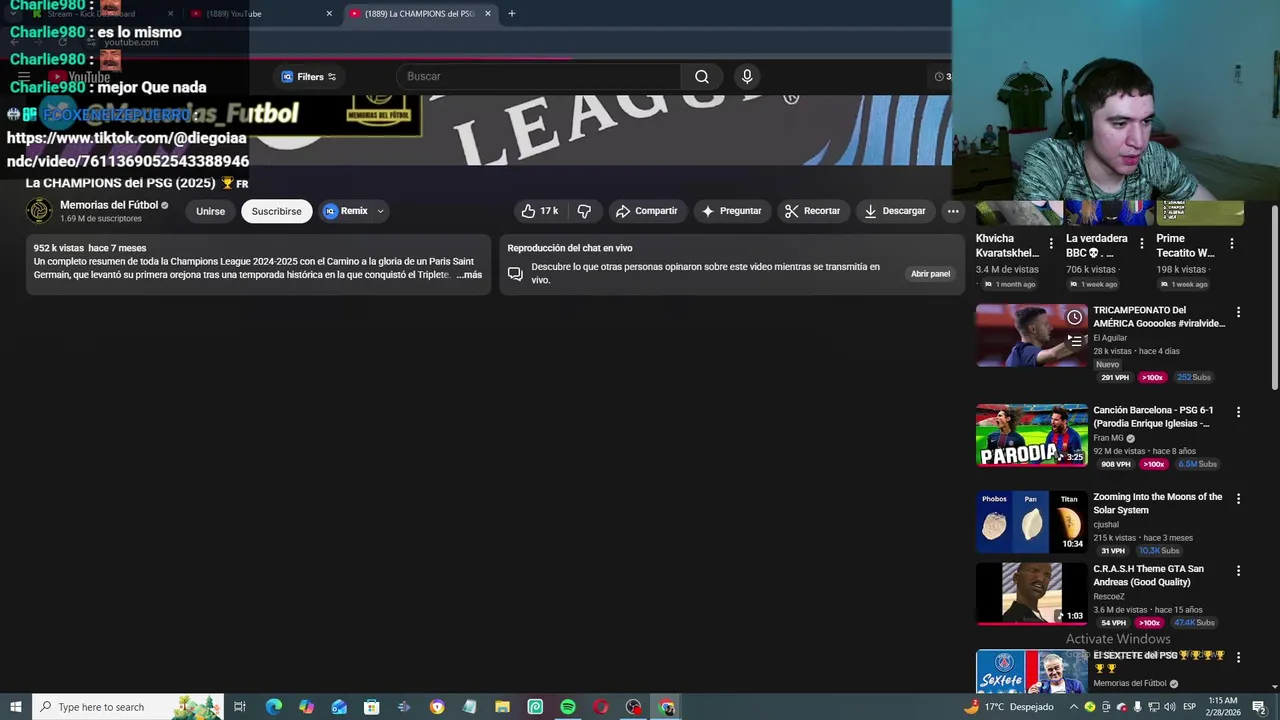Click the vidIQ Remix button
The width and height of the screenshot is (1280, 720).
tap(345, 211)
